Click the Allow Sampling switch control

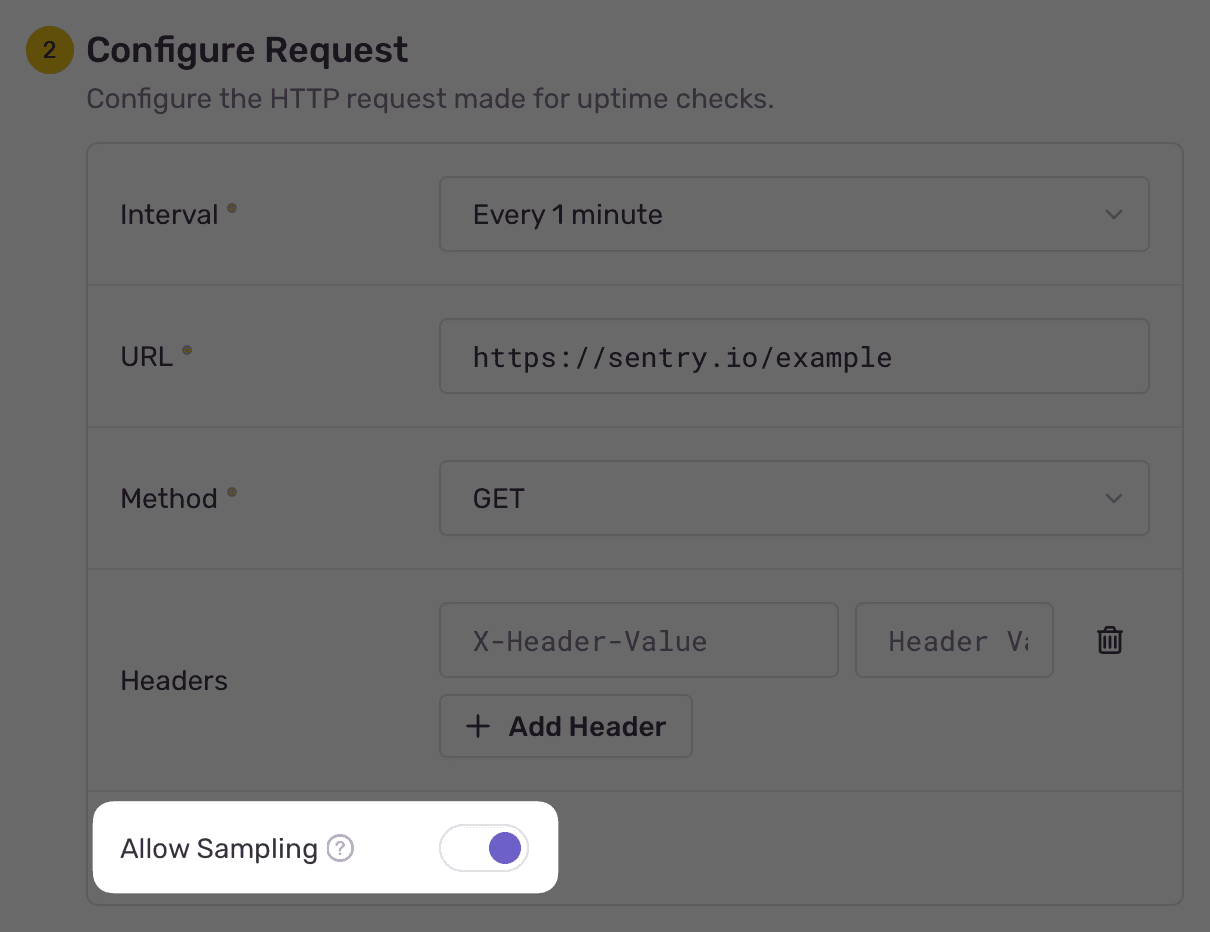[484, 848]
